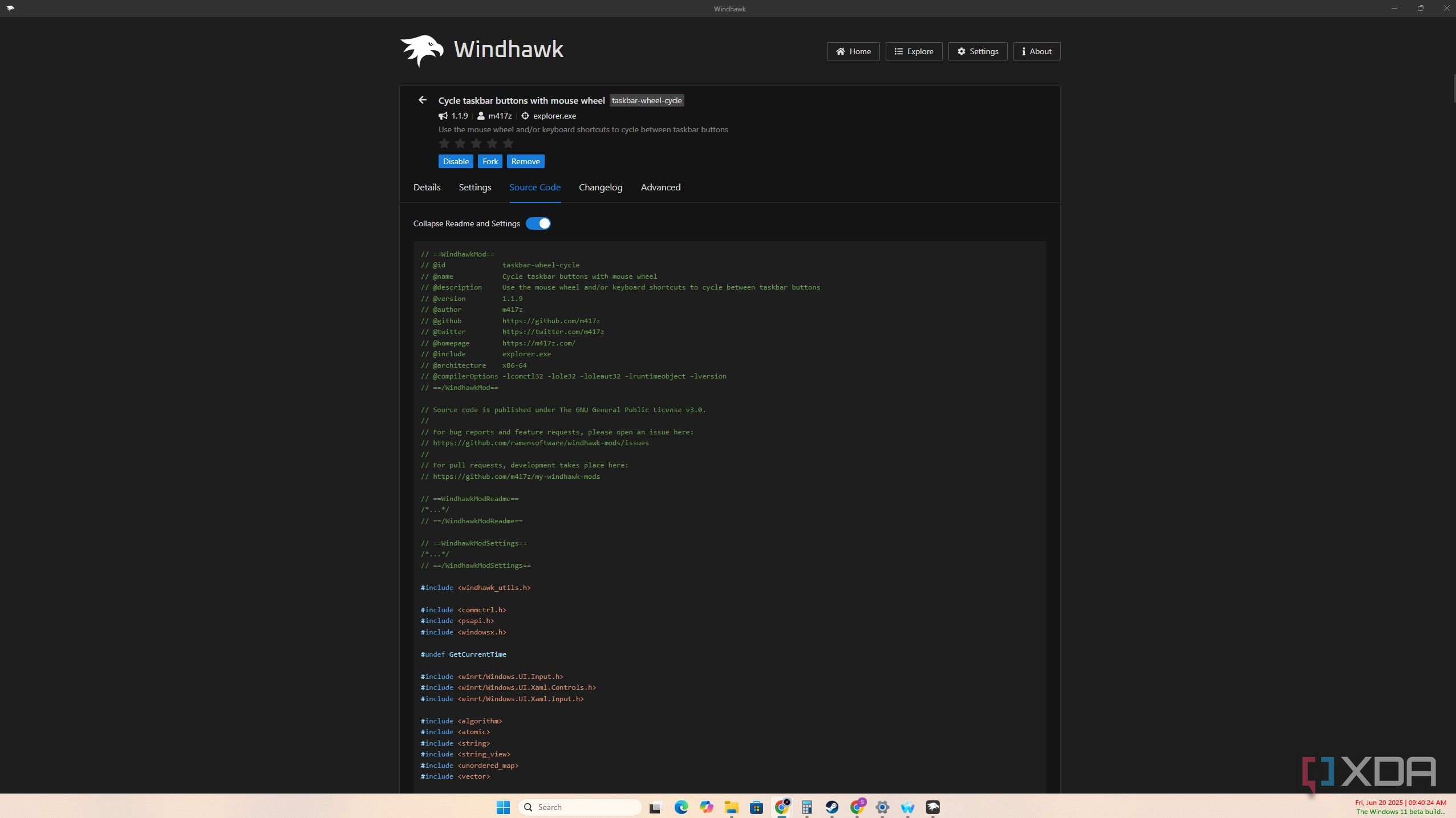Select the Source Code tab

tap(534, 187)
